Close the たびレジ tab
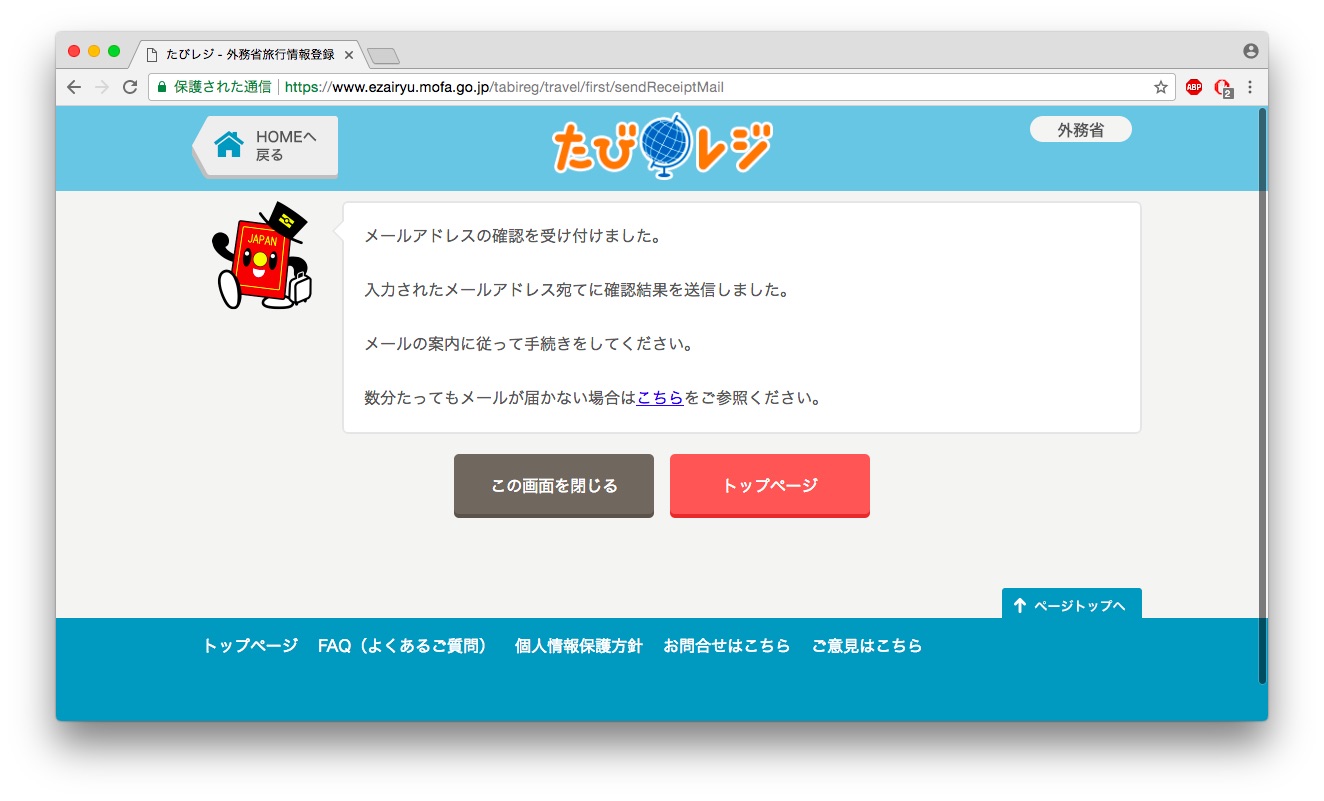1324x801 pixels. [348, 55]
